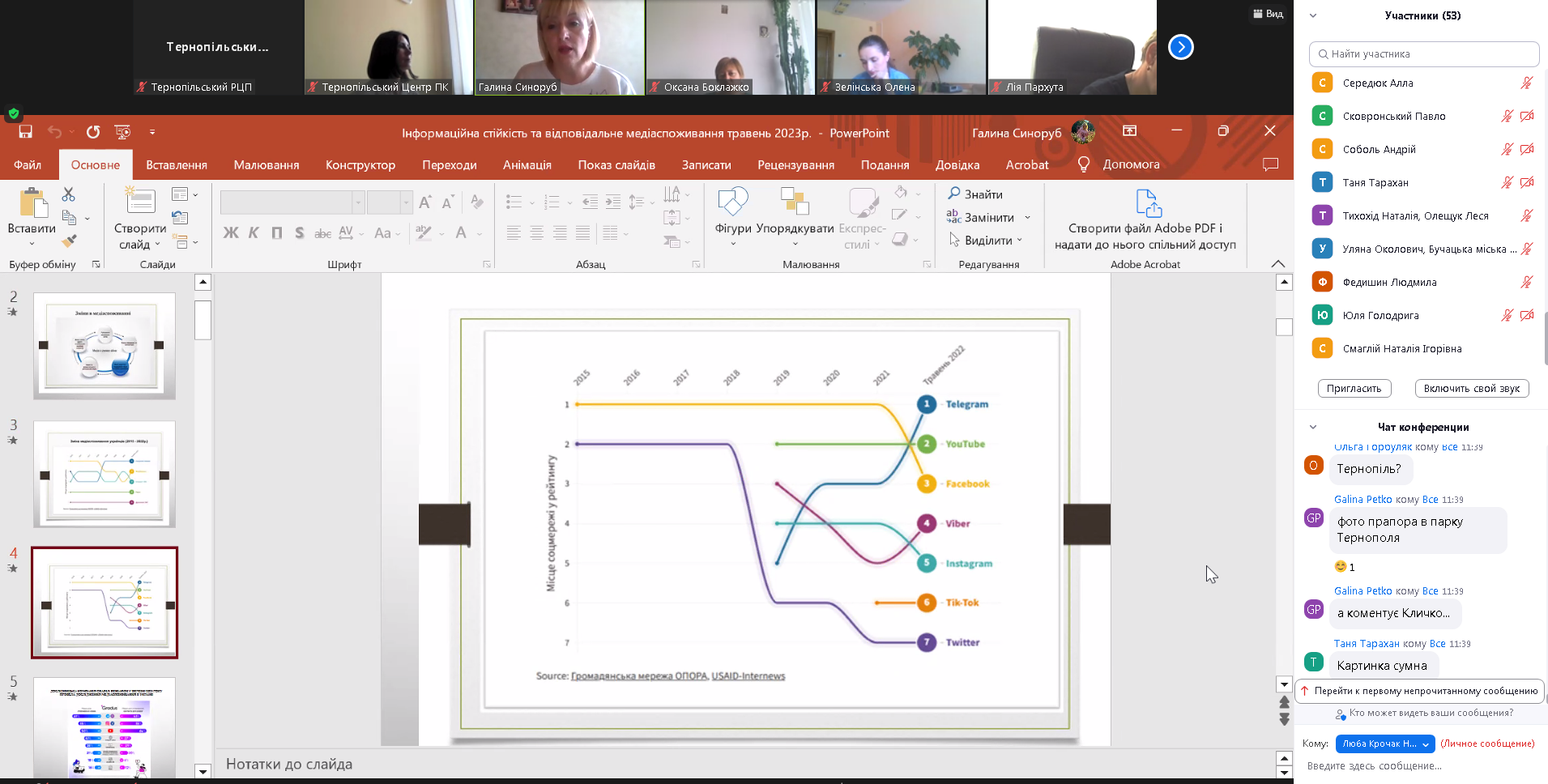Switch to the Рецензування tab

coord(795,164)
